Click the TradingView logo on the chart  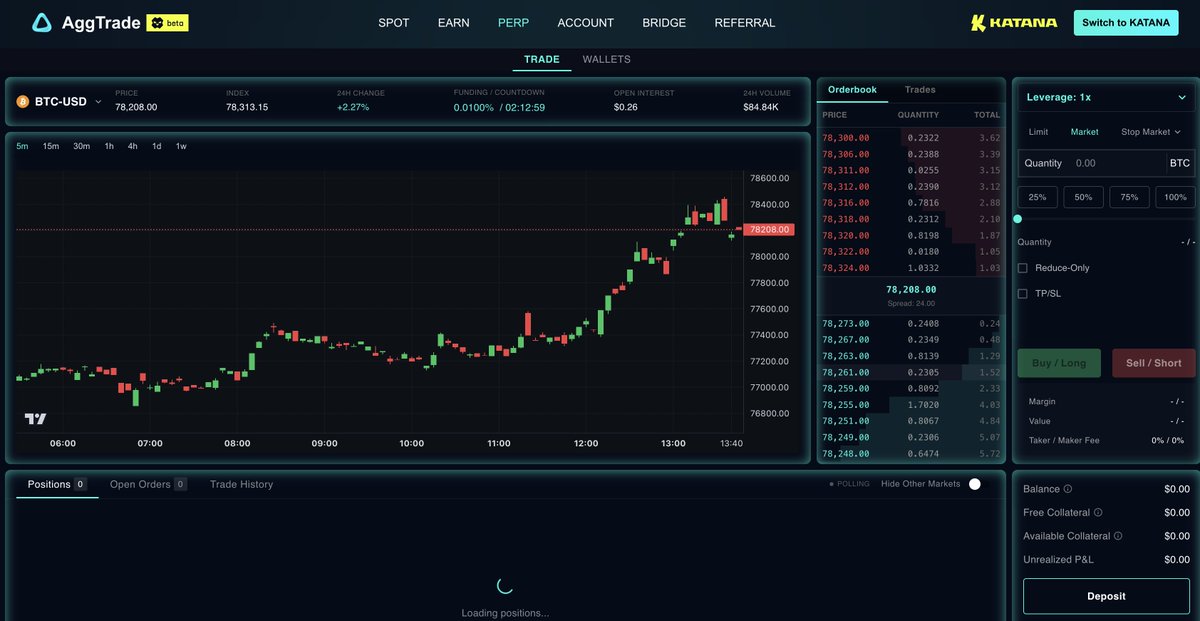pos(35,419)
